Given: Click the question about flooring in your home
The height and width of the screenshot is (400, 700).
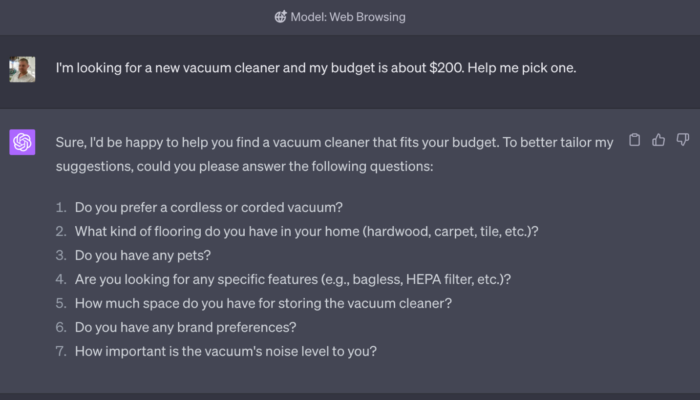Looking at the screenshot, I should point(306,231).
